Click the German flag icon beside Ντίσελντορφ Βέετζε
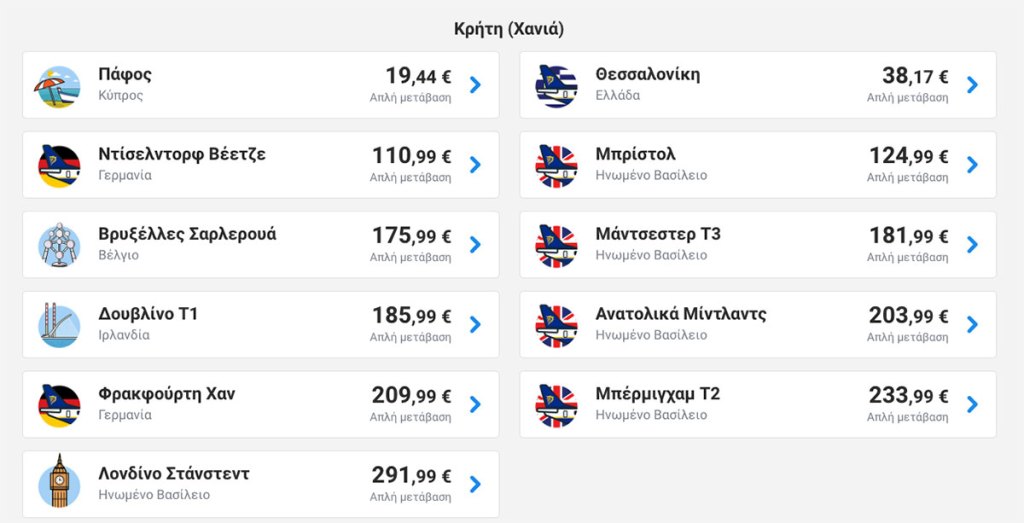The height and width of the screenshot is (523, 1024). 59,166
